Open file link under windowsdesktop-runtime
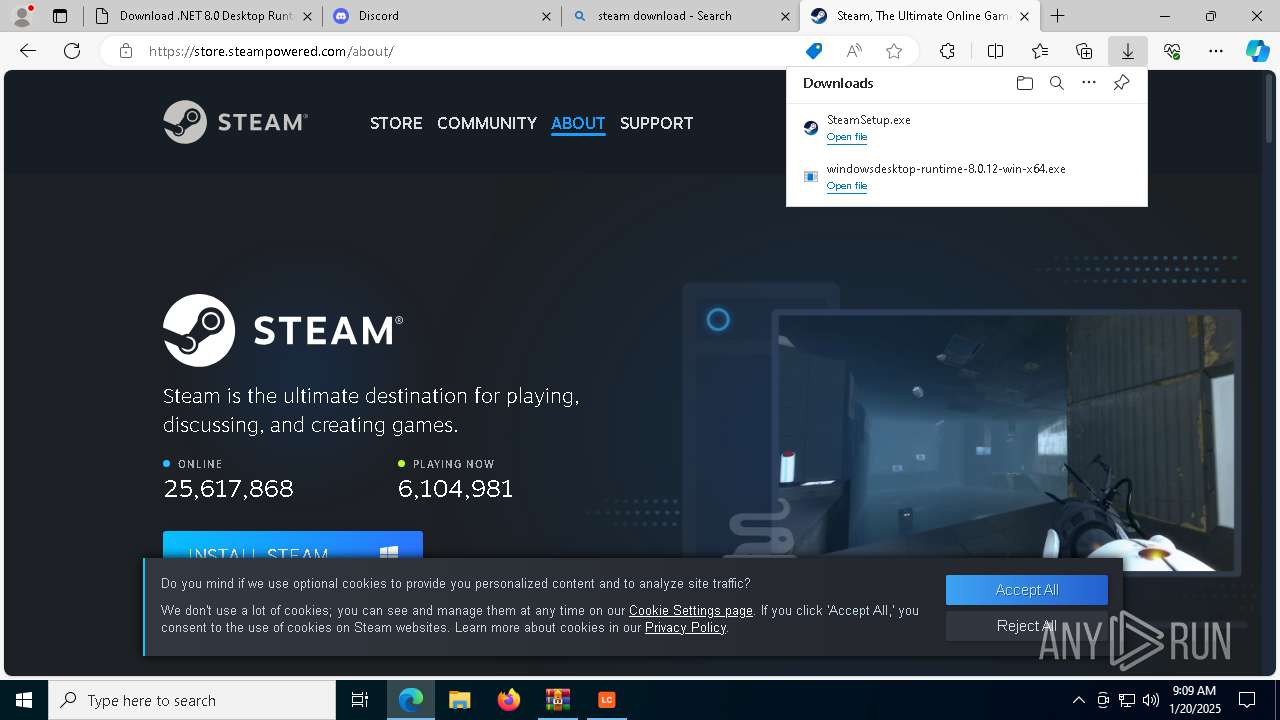This screenshot has width=1280, height=720. 847,186
